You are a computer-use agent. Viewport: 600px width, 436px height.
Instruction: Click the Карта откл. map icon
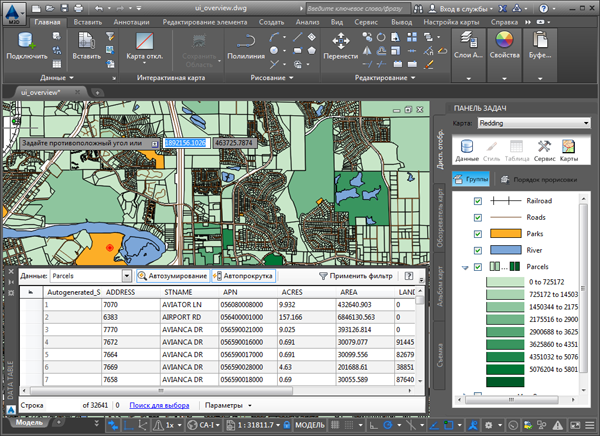click(144, 42)
